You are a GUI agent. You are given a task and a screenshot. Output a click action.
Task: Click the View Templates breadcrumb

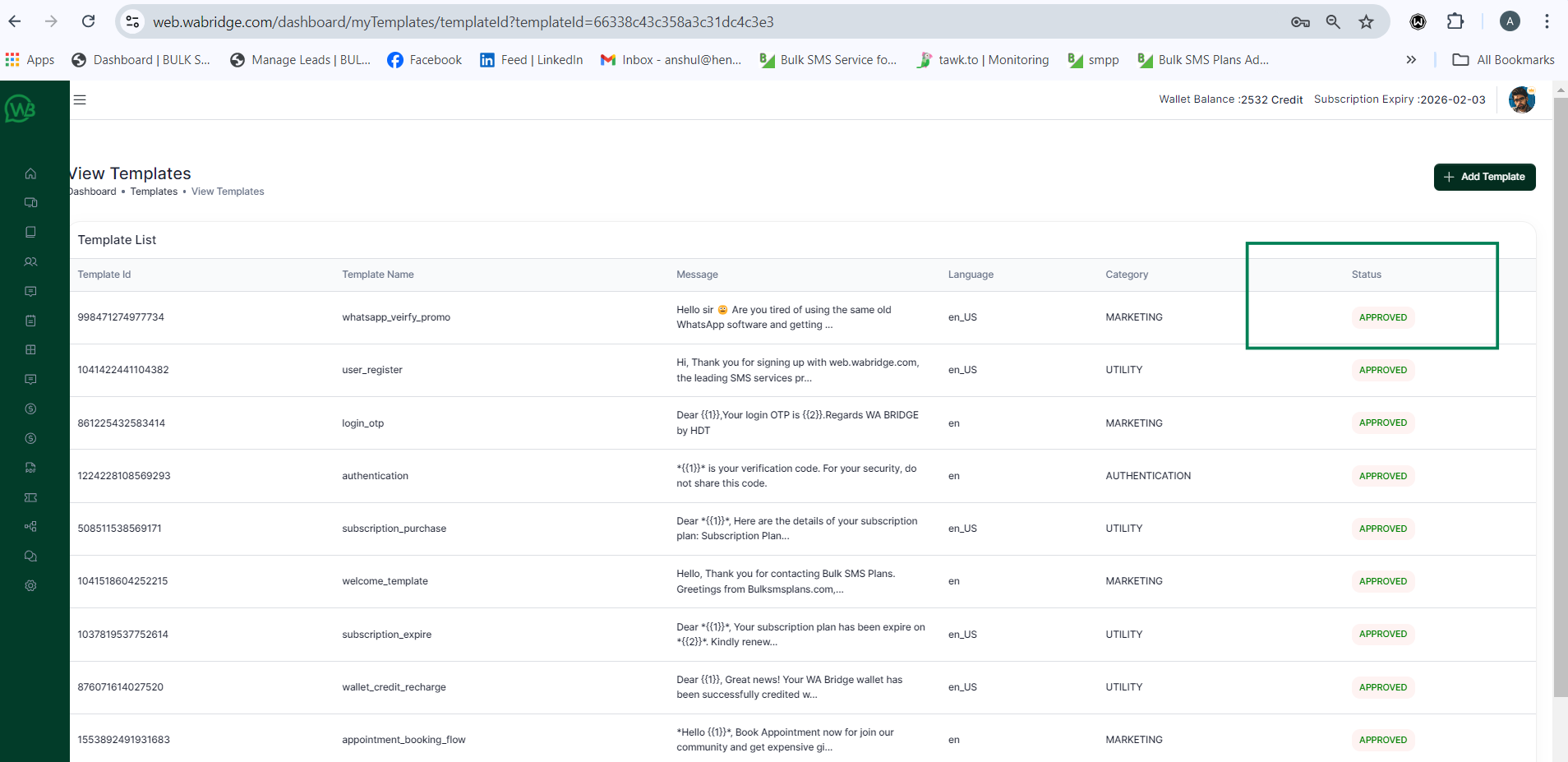pyautogui.click(x=228, y=192)
